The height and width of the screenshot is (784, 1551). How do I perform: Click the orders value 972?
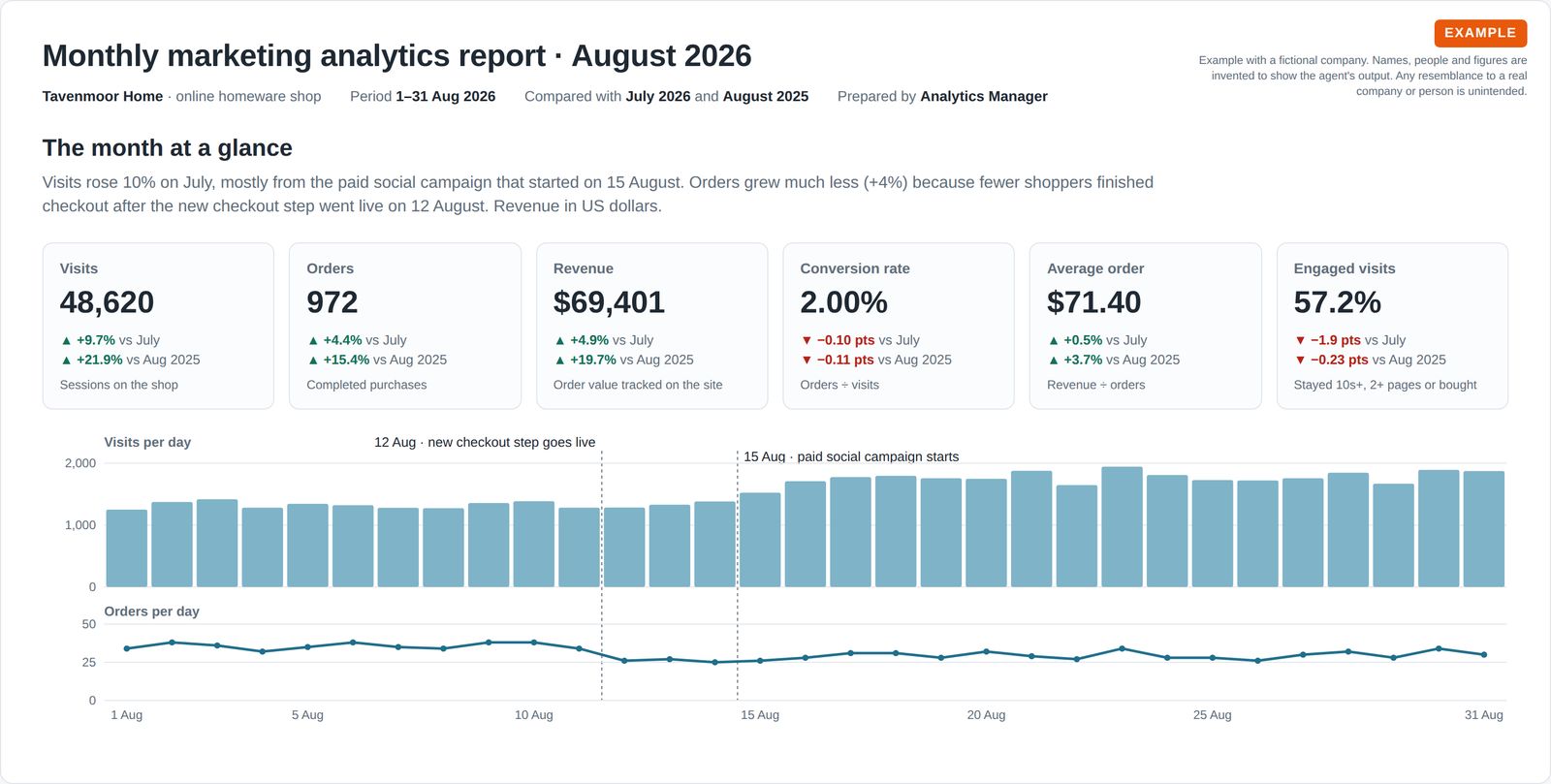332,302
